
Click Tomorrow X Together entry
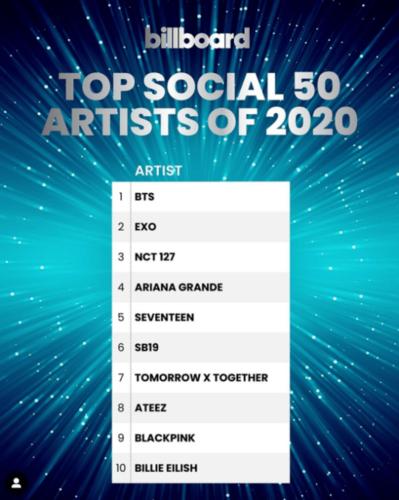coord(201,378)
